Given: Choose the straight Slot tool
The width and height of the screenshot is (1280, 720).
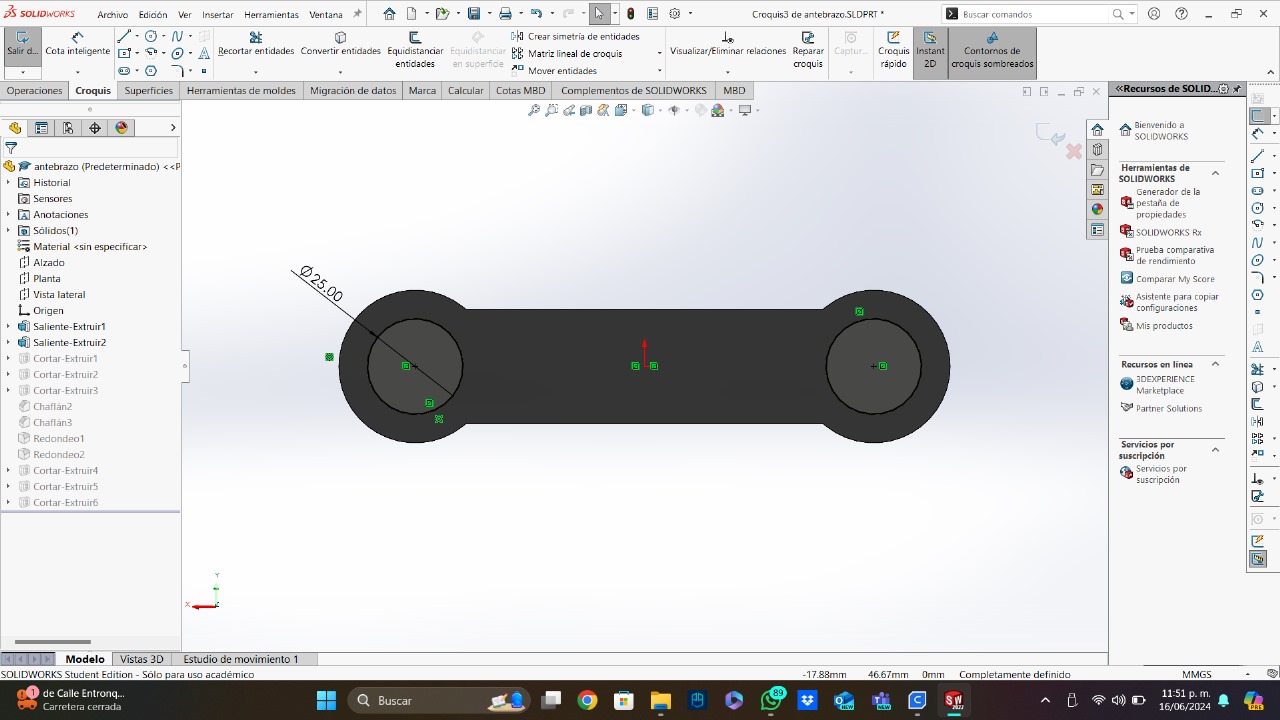Looking at the screenshot, I should coord(124,71).
